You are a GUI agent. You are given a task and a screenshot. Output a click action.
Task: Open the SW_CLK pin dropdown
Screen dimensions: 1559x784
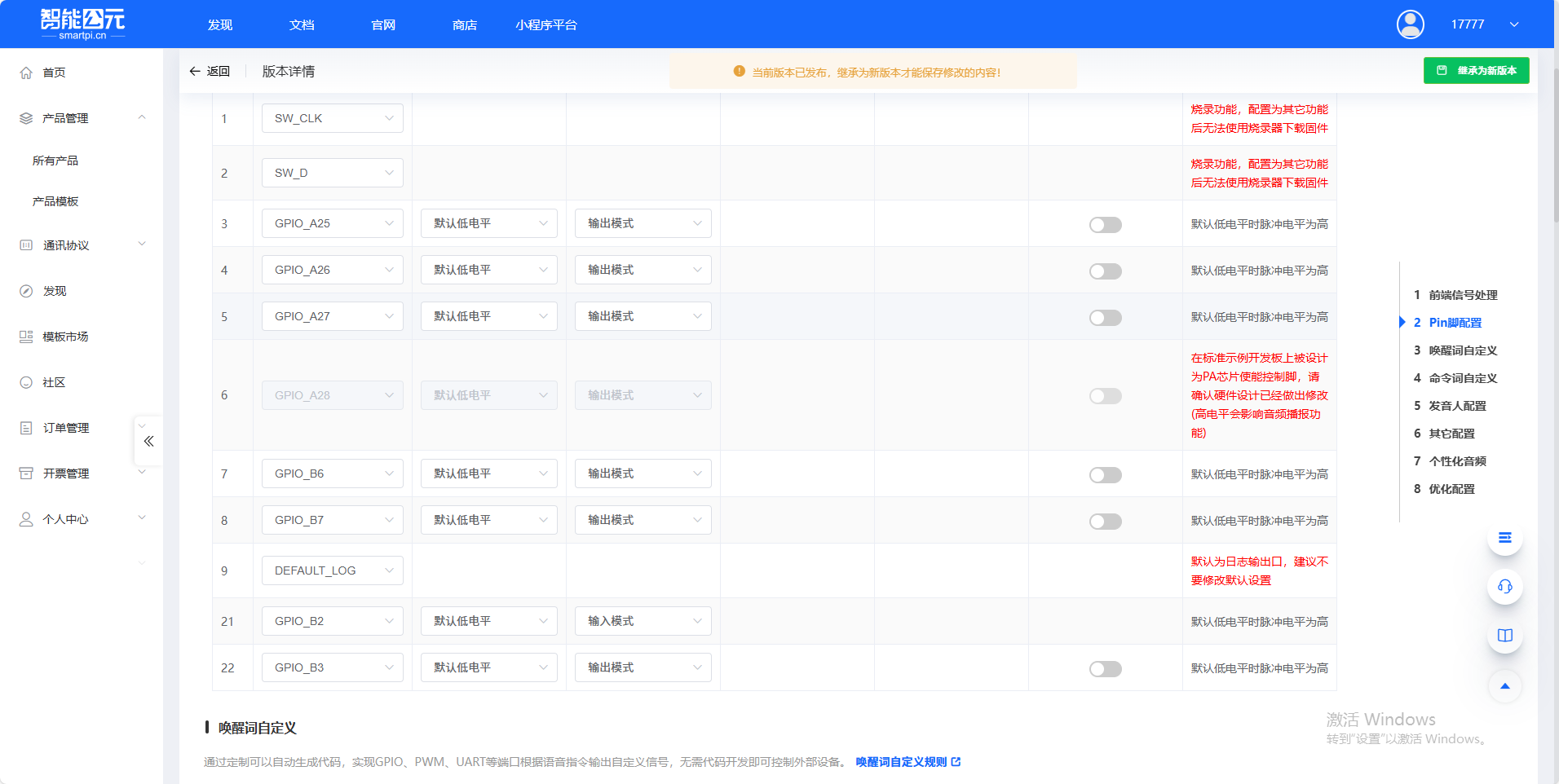point(332,118)
